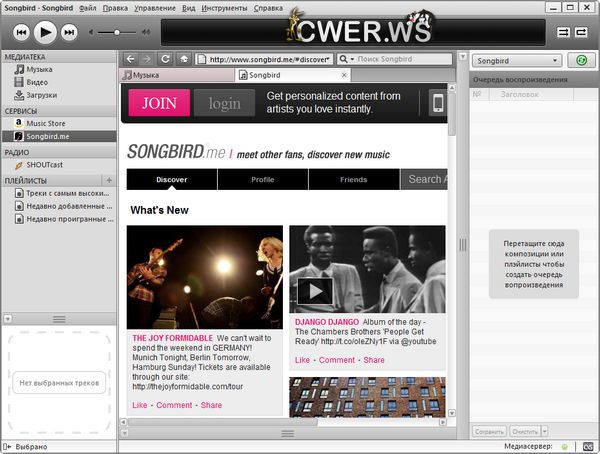600x454 pixels.
Task: Open the search engine dropdown magnifier
Action: [346, 59]
